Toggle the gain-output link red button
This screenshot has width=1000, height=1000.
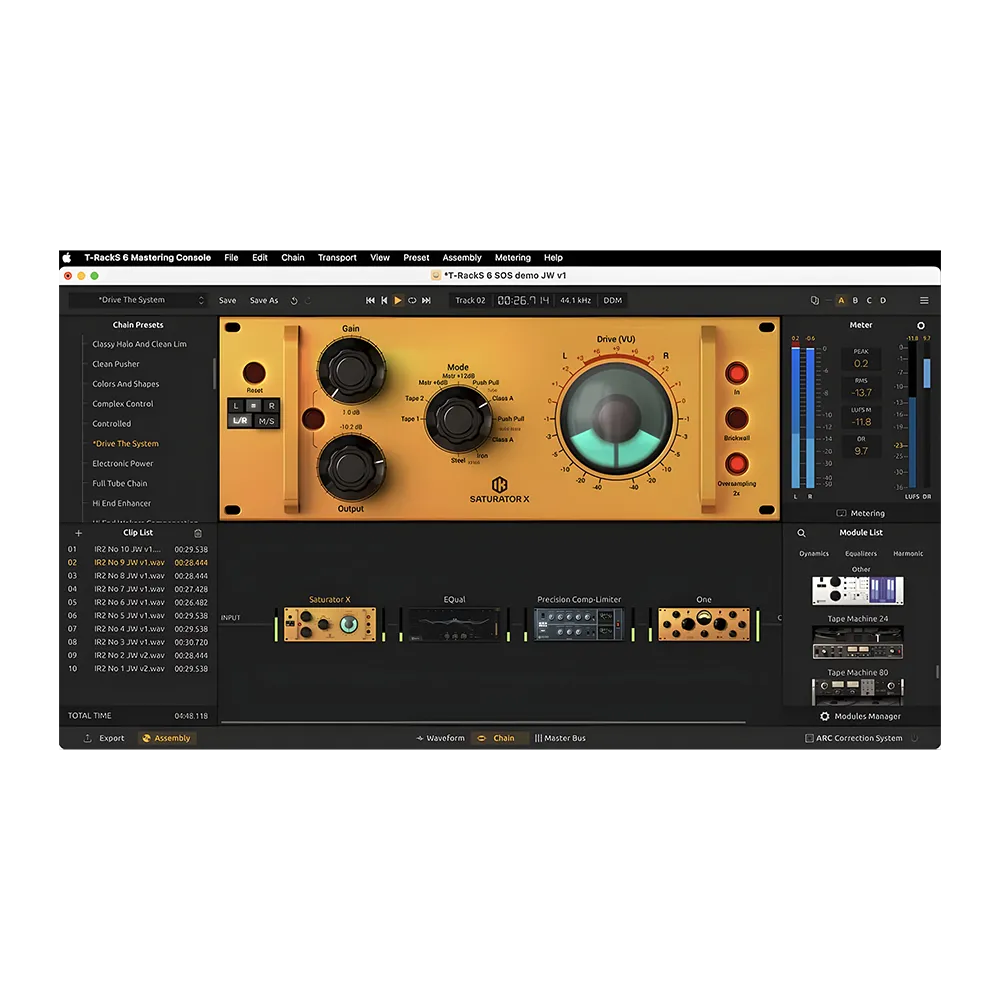(313, 419)
